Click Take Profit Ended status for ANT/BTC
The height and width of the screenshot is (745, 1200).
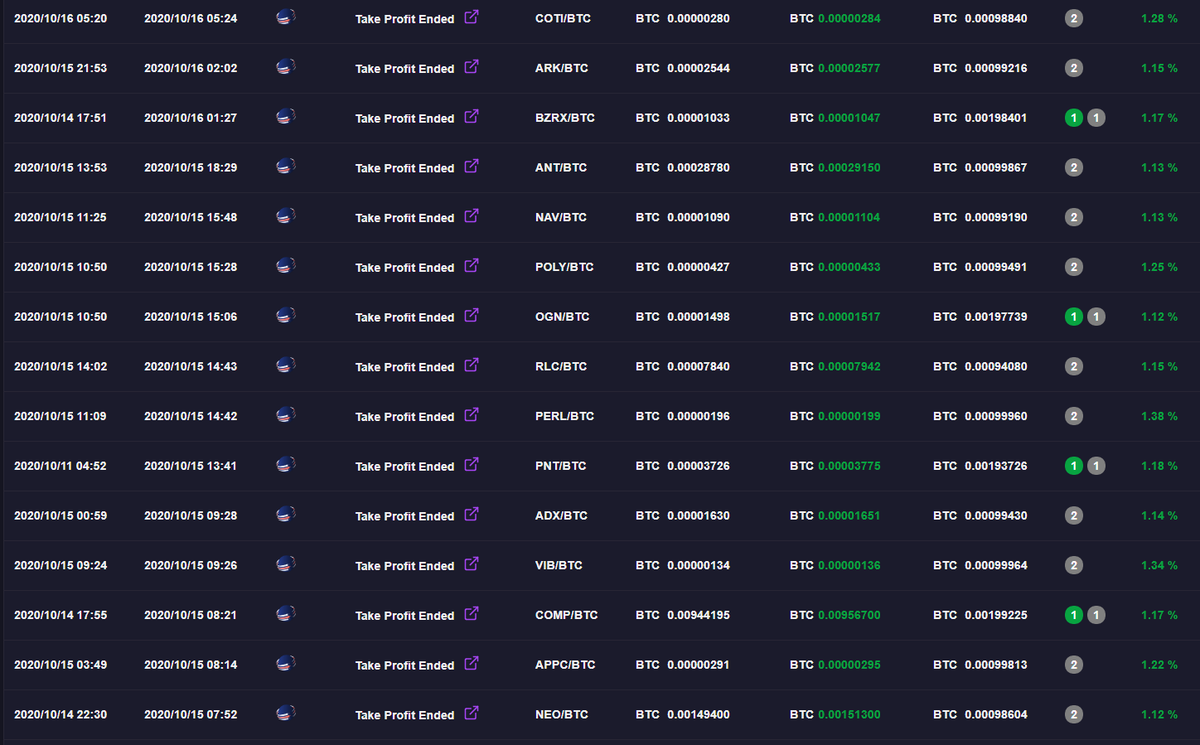[404, 168]
